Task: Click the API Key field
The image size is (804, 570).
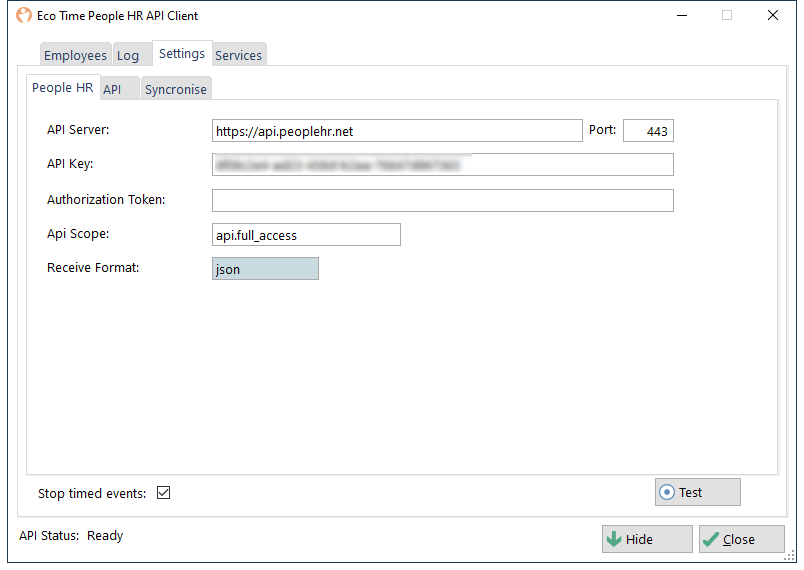Action: click(x=443, y=165)
